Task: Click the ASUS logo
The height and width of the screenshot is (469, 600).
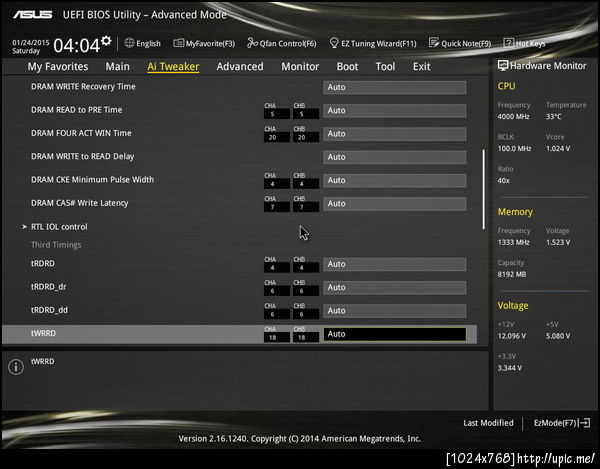Action: (x=33, y=15)
